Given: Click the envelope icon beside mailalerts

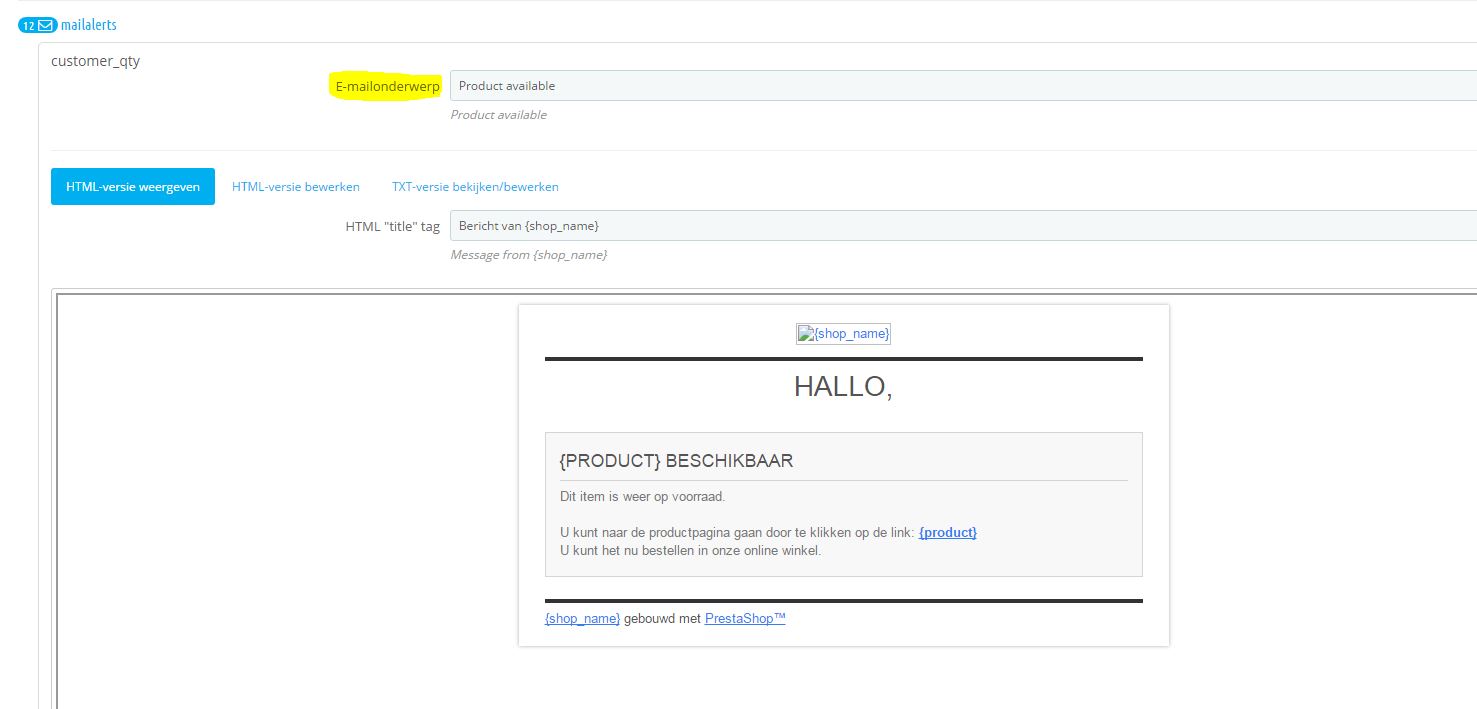Looking at the screenshot, I should pyautogui.click(x=46, y=25).
